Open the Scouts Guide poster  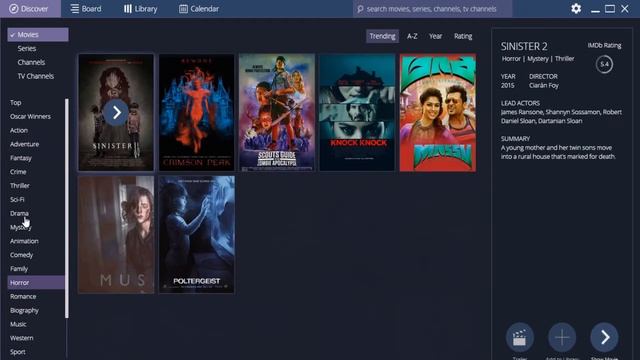[x=277, y=112]
